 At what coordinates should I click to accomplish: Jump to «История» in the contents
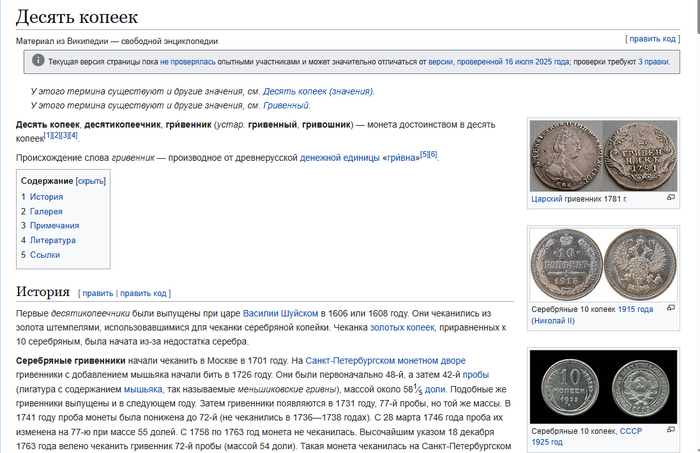[45, 197]
